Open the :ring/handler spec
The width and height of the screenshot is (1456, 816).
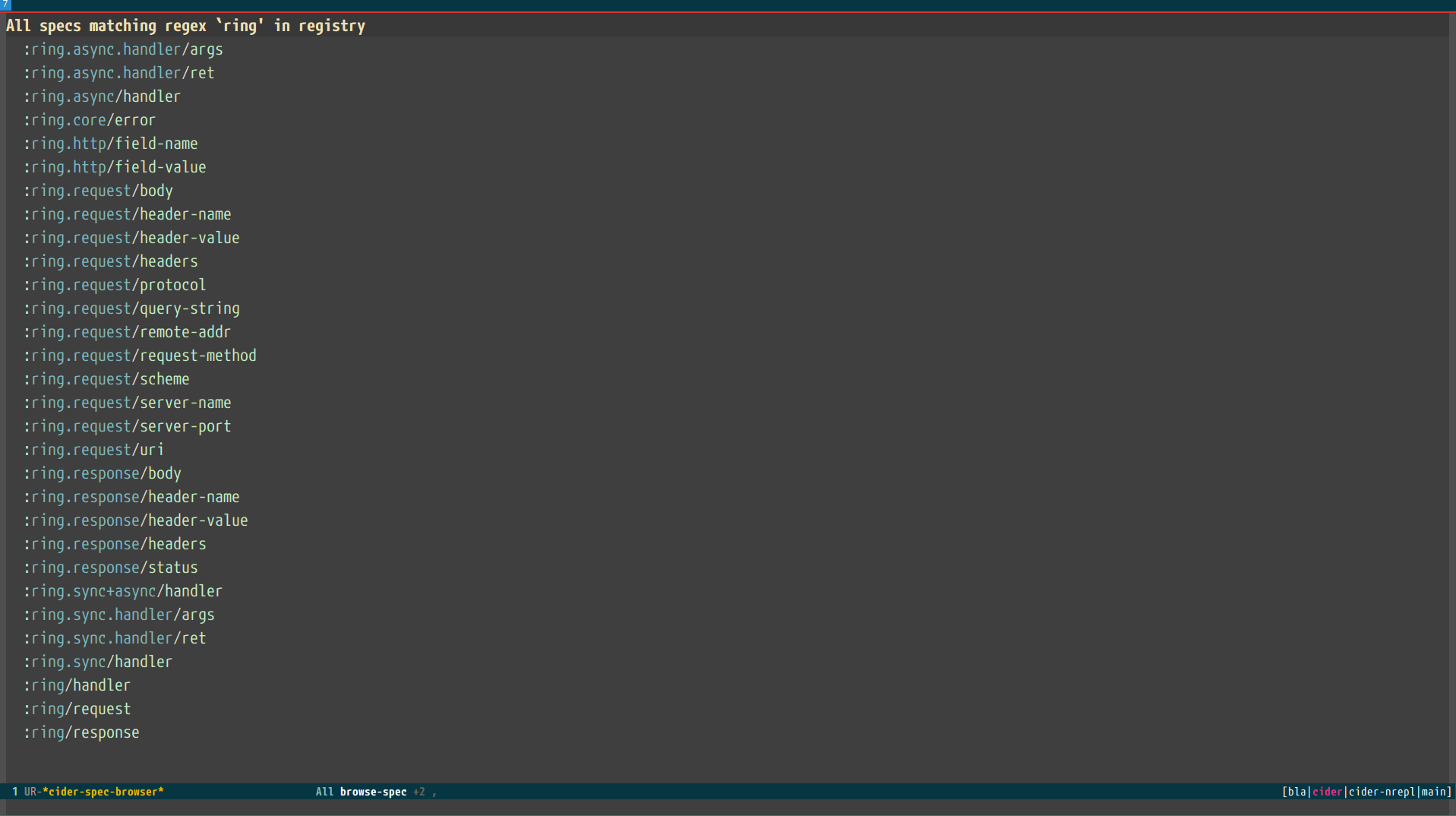(x=77, y=685)
